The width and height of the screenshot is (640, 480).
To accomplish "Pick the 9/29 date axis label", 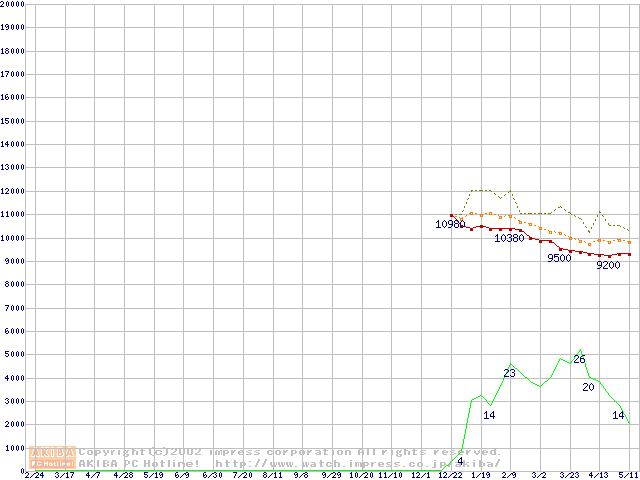I will [x=331, y=476].
